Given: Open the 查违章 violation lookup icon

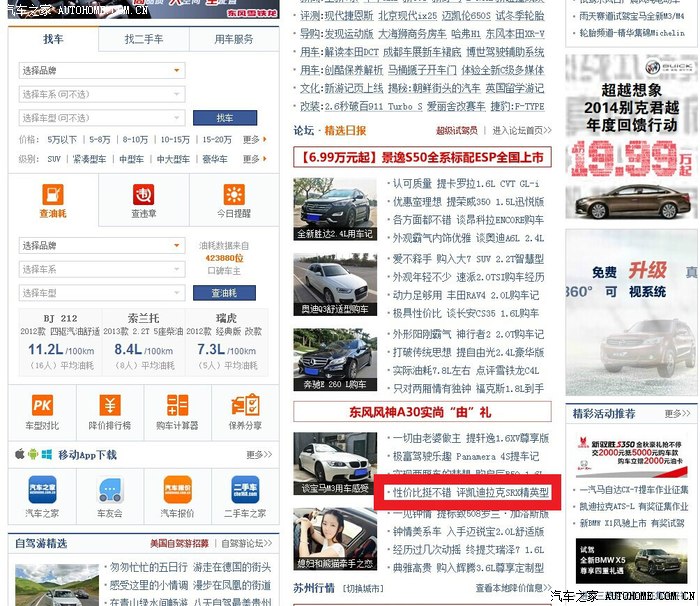Looking at the screenshot, I should (143, 195).
